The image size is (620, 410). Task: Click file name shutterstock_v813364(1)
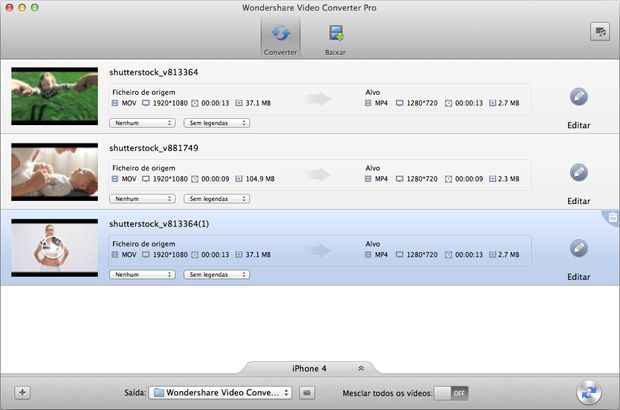click(x=159, y=224)
